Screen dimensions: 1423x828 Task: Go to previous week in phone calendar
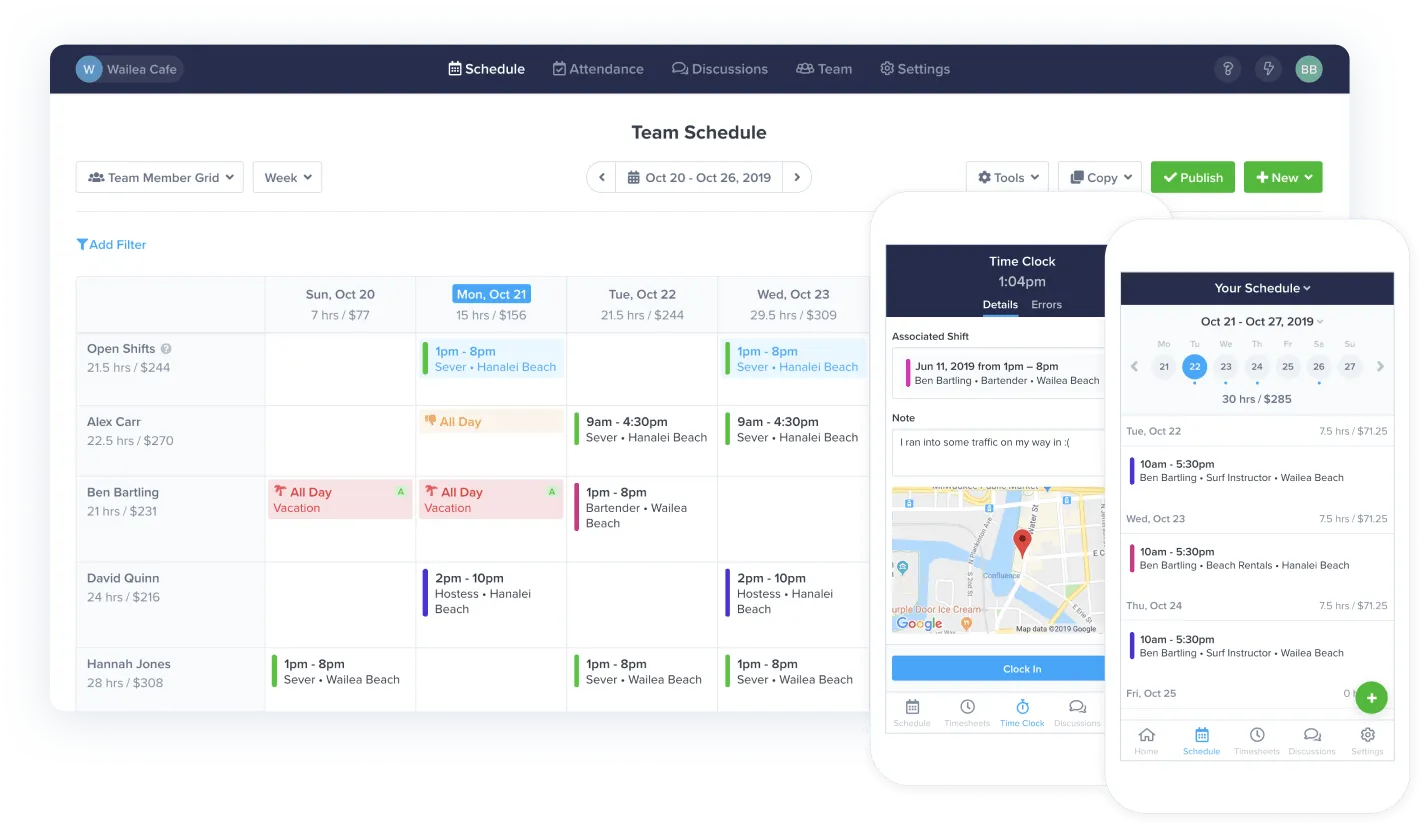tap(1135, 367)
